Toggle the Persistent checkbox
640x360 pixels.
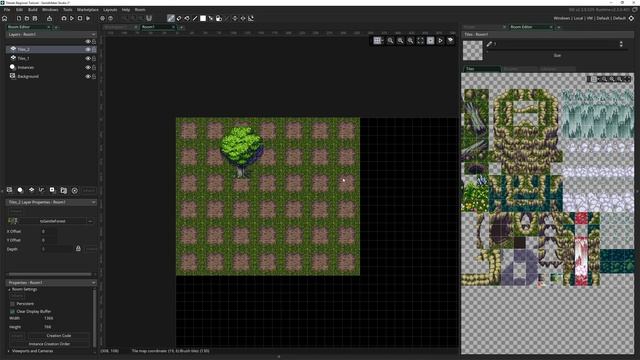coord(12,304)
